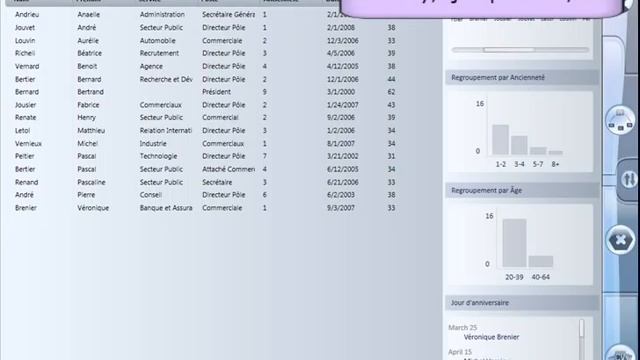640x360 pixels.
Task: Select the 'Richeli' name cell
Action: click(25, 53)
